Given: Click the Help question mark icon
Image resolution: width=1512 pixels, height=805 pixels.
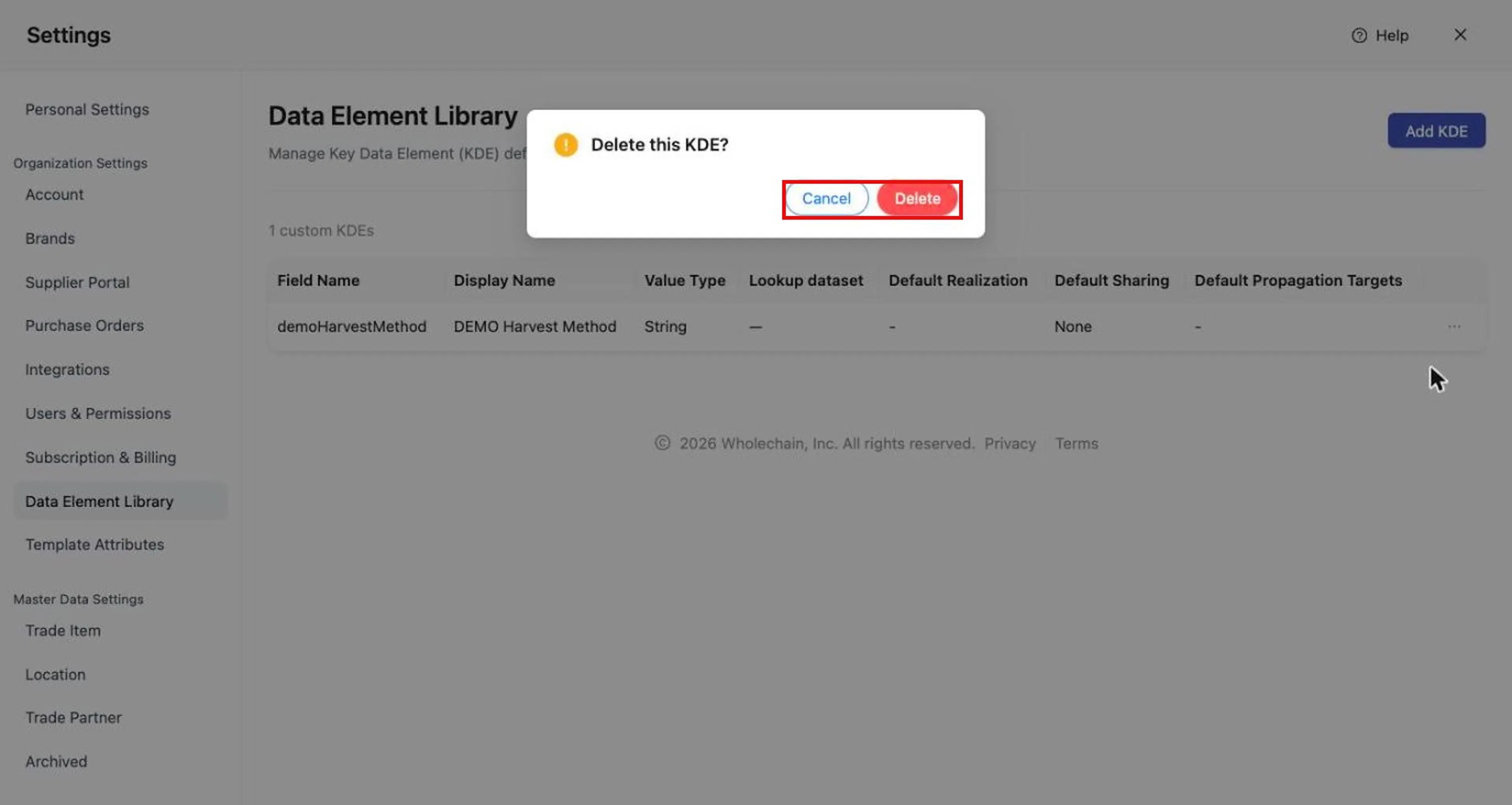Looking at the screenshot, I should [x=1359, y=35].
